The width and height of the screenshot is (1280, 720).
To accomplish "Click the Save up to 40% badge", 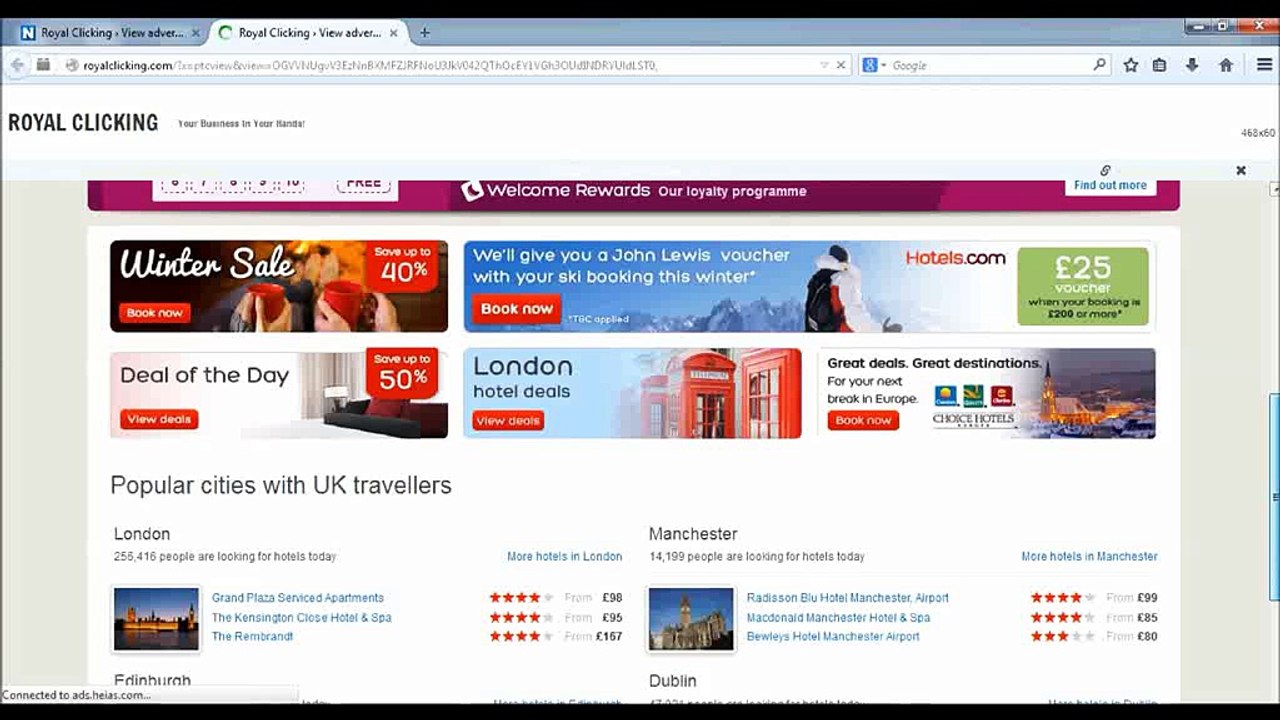I will coord(402,265).
